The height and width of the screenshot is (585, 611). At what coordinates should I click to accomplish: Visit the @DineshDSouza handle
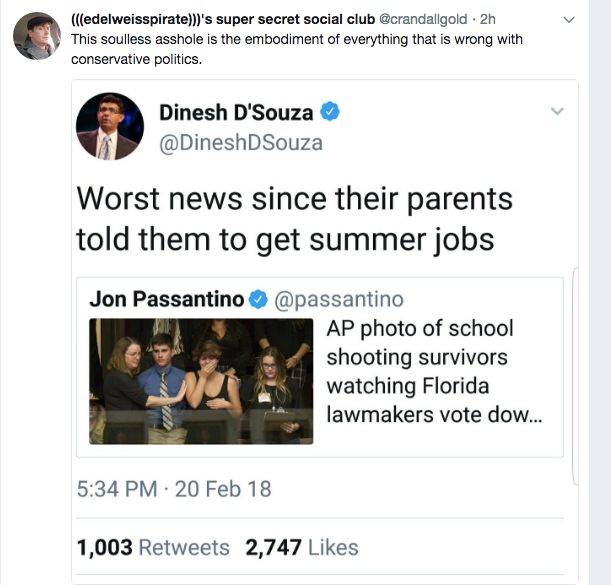pos(241,143)
